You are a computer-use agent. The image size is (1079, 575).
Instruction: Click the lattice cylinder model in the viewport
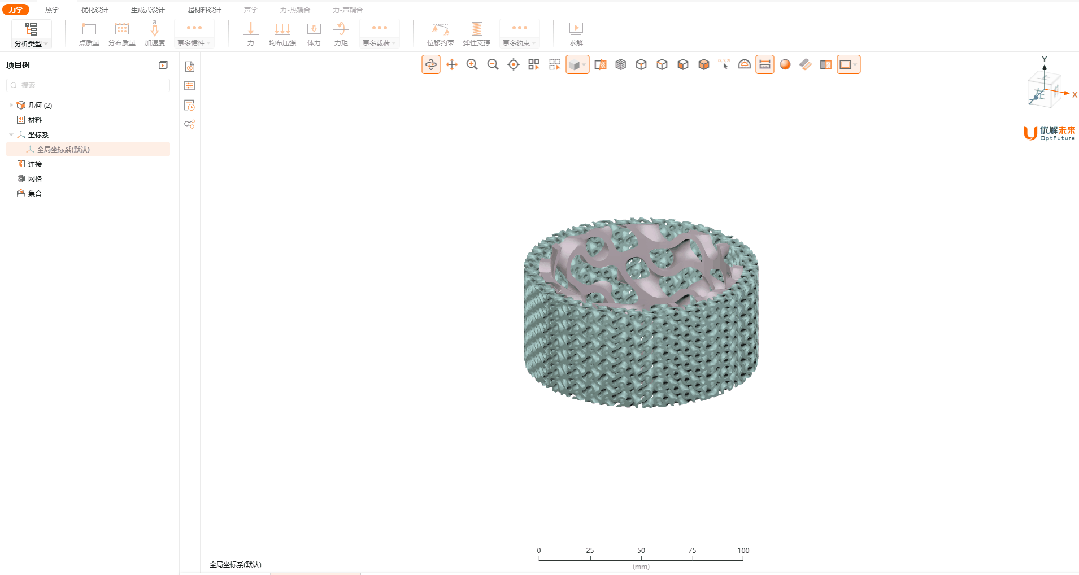click(641, 312)
